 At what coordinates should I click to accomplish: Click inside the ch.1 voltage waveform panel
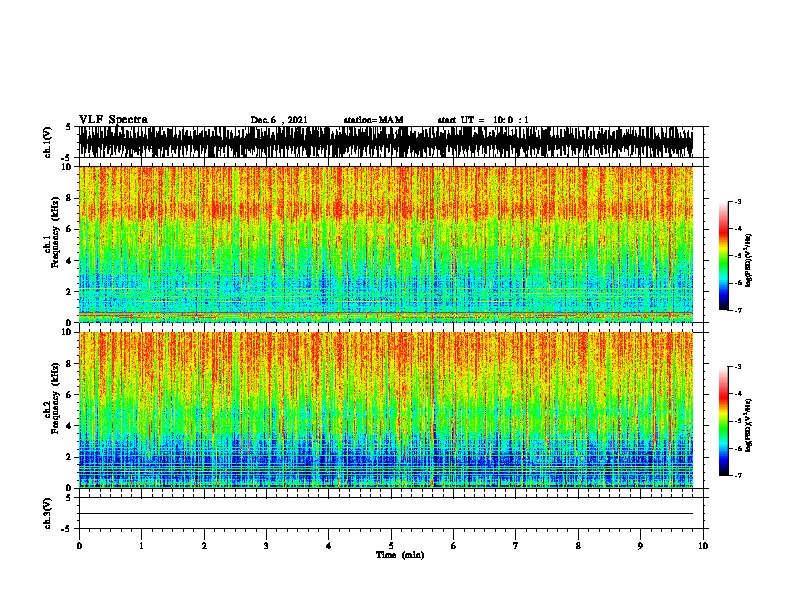(386, 142)
